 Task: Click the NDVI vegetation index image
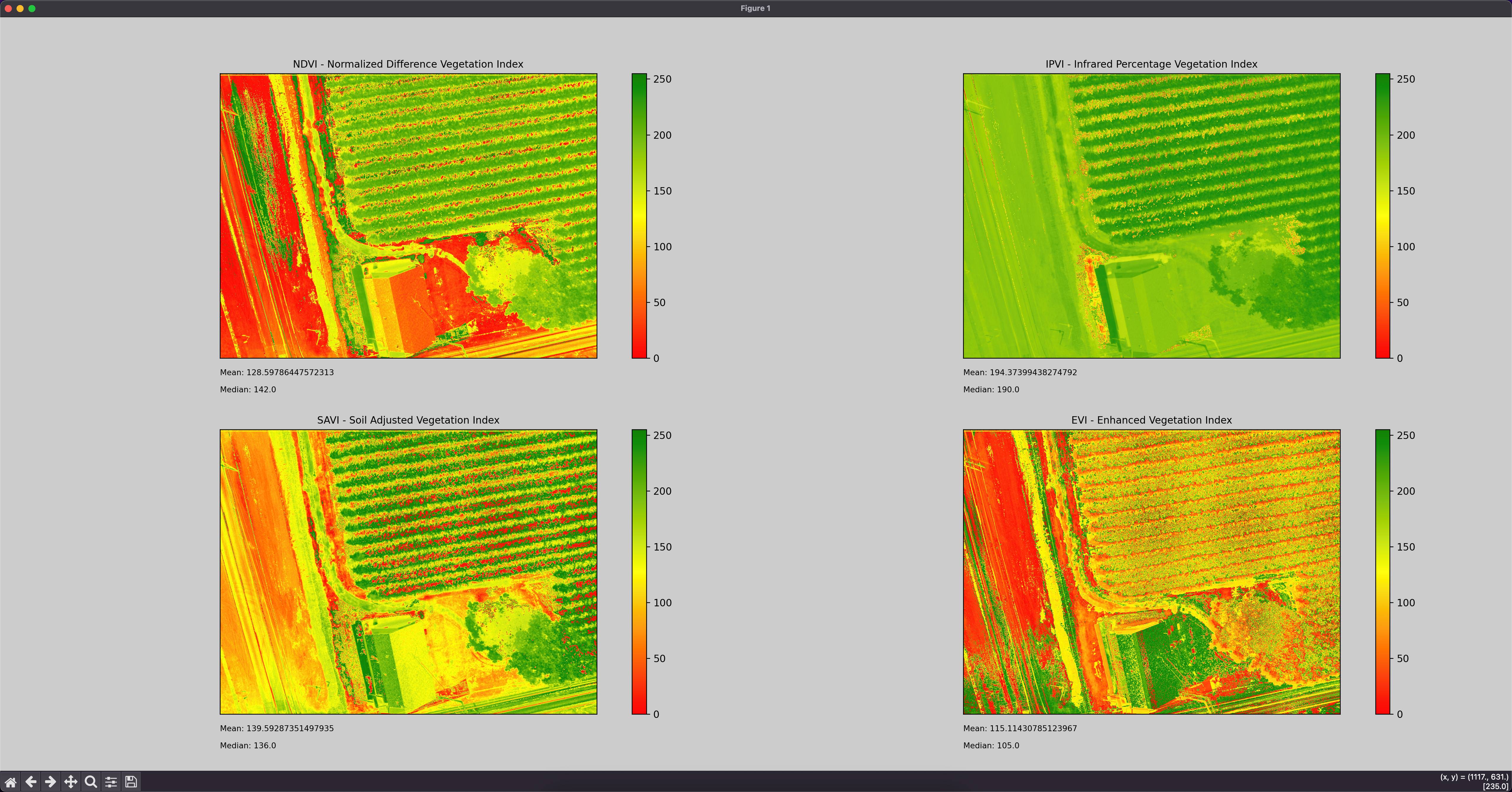[408, 216]
